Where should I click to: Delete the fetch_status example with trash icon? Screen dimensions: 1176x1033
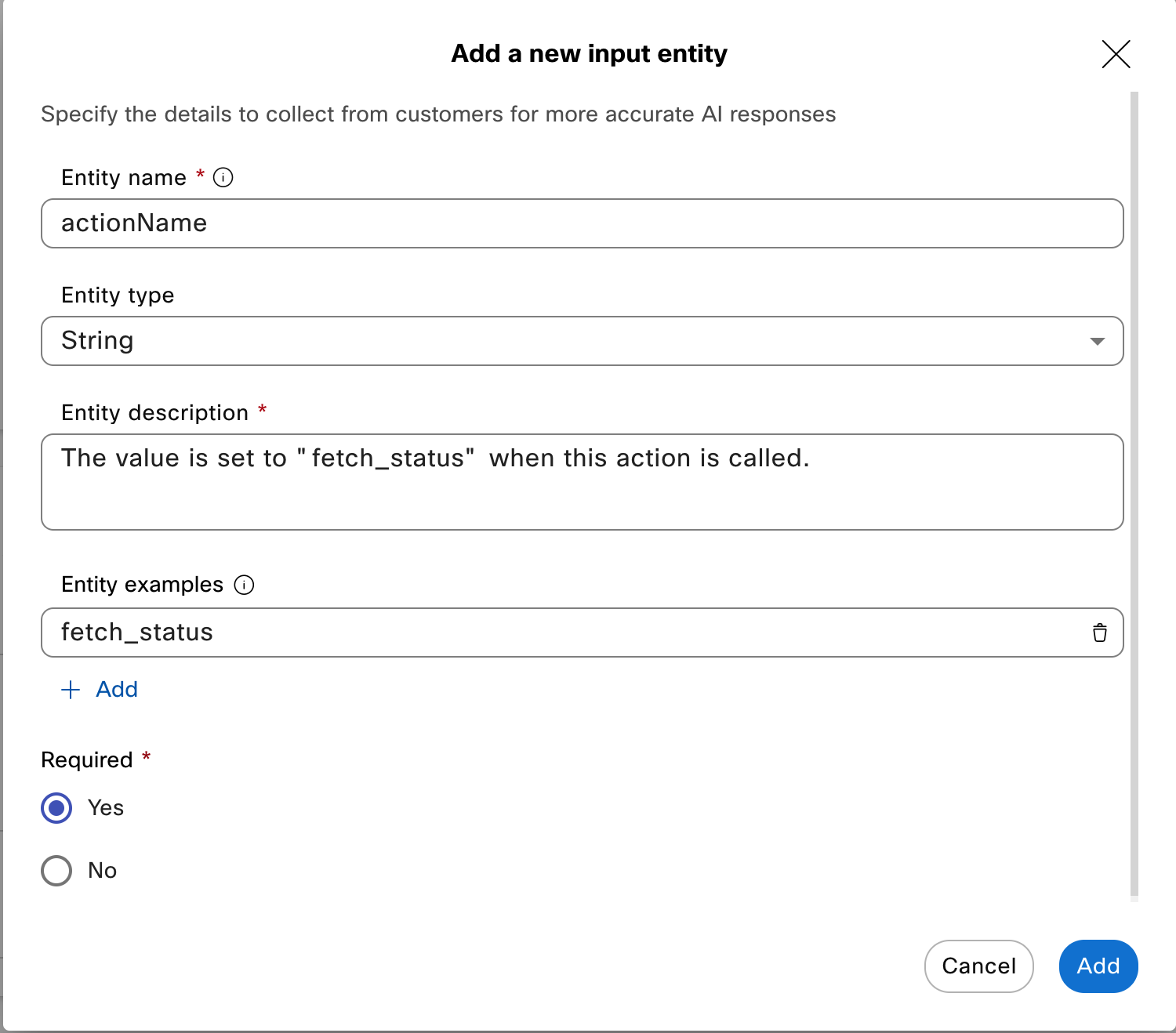[x=1099, y=632]
